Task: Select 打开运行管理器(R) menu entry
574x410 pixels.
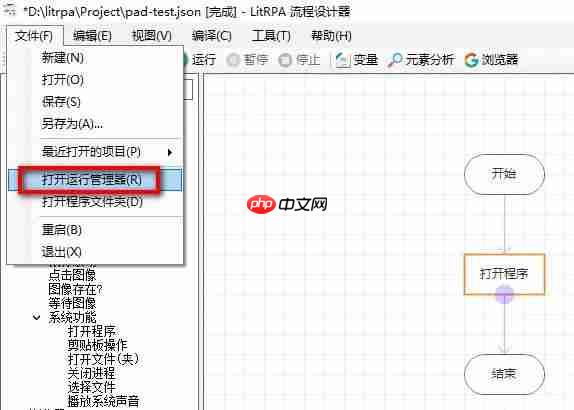Action: (x=95, y=180)
